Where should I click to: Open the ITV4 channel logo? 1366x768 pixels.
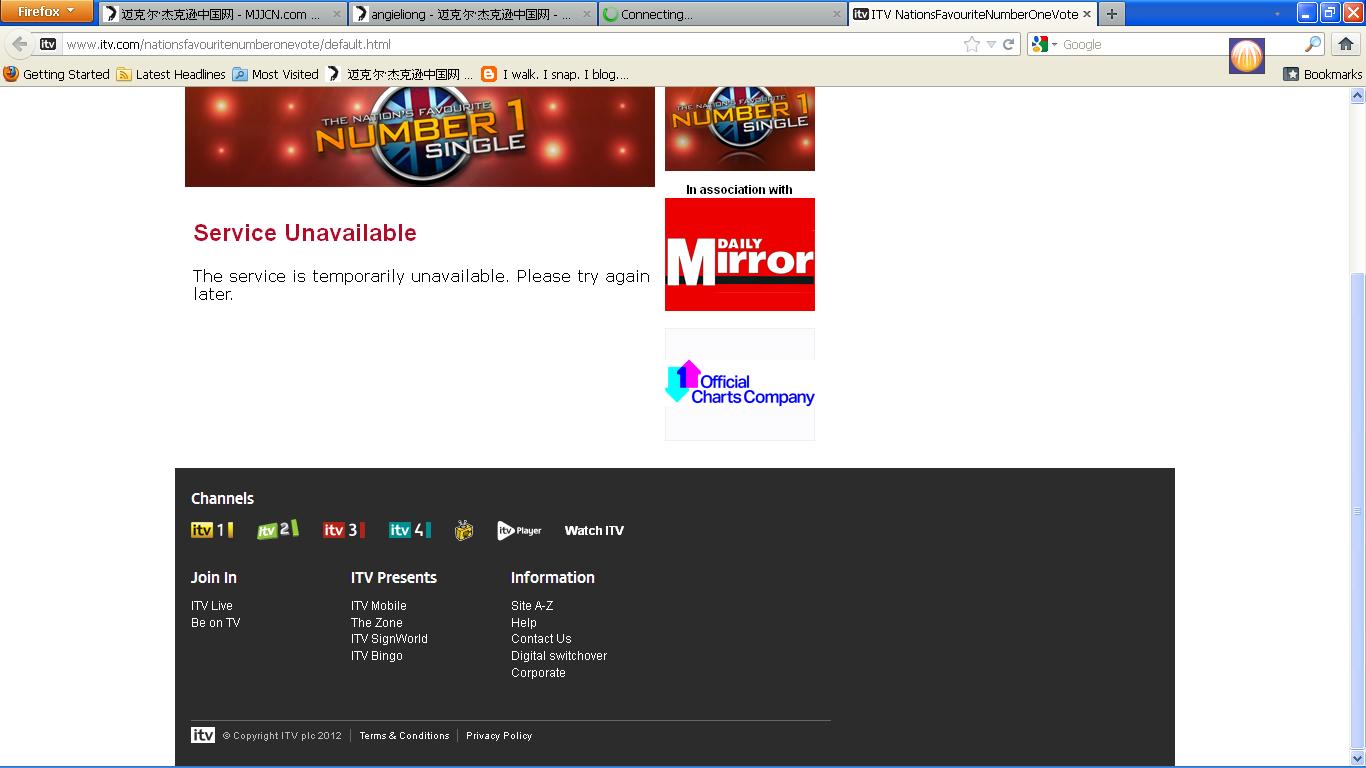409,530
